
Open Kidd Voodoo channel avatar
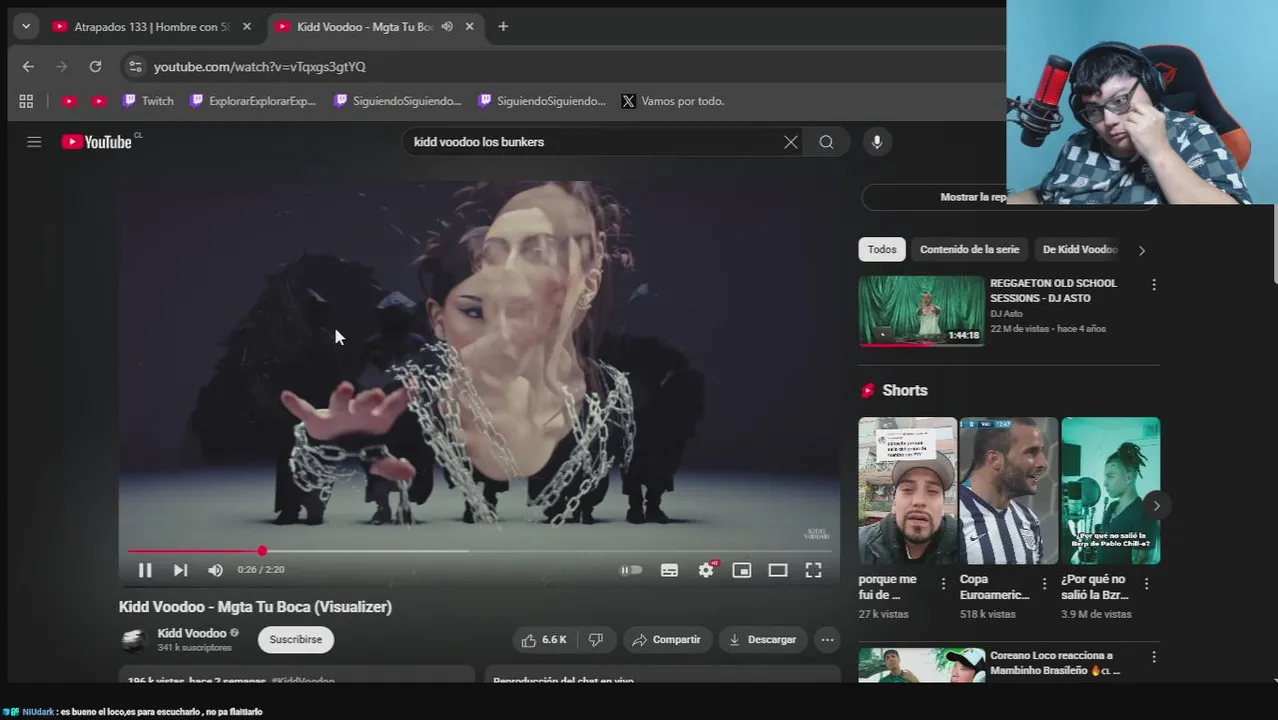[133, 640]
